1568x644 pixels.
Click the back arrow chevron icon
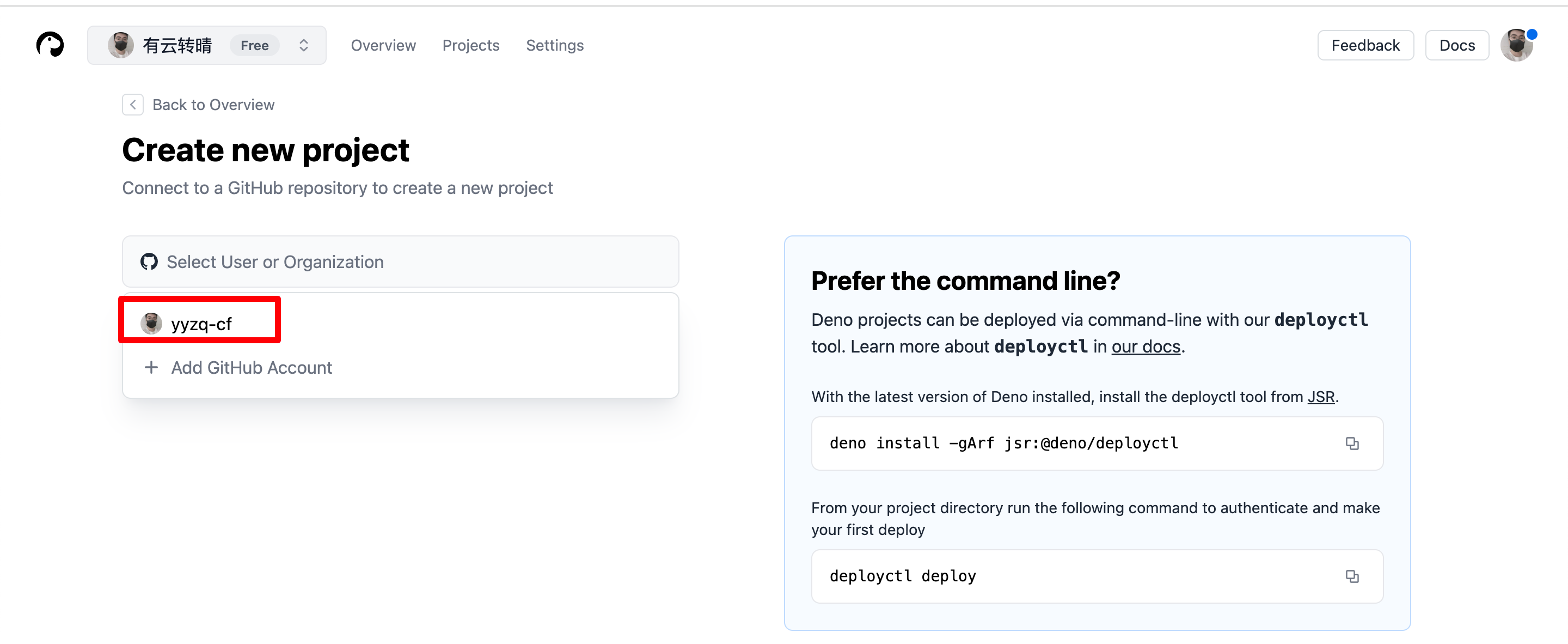click(x=133, y=105)
